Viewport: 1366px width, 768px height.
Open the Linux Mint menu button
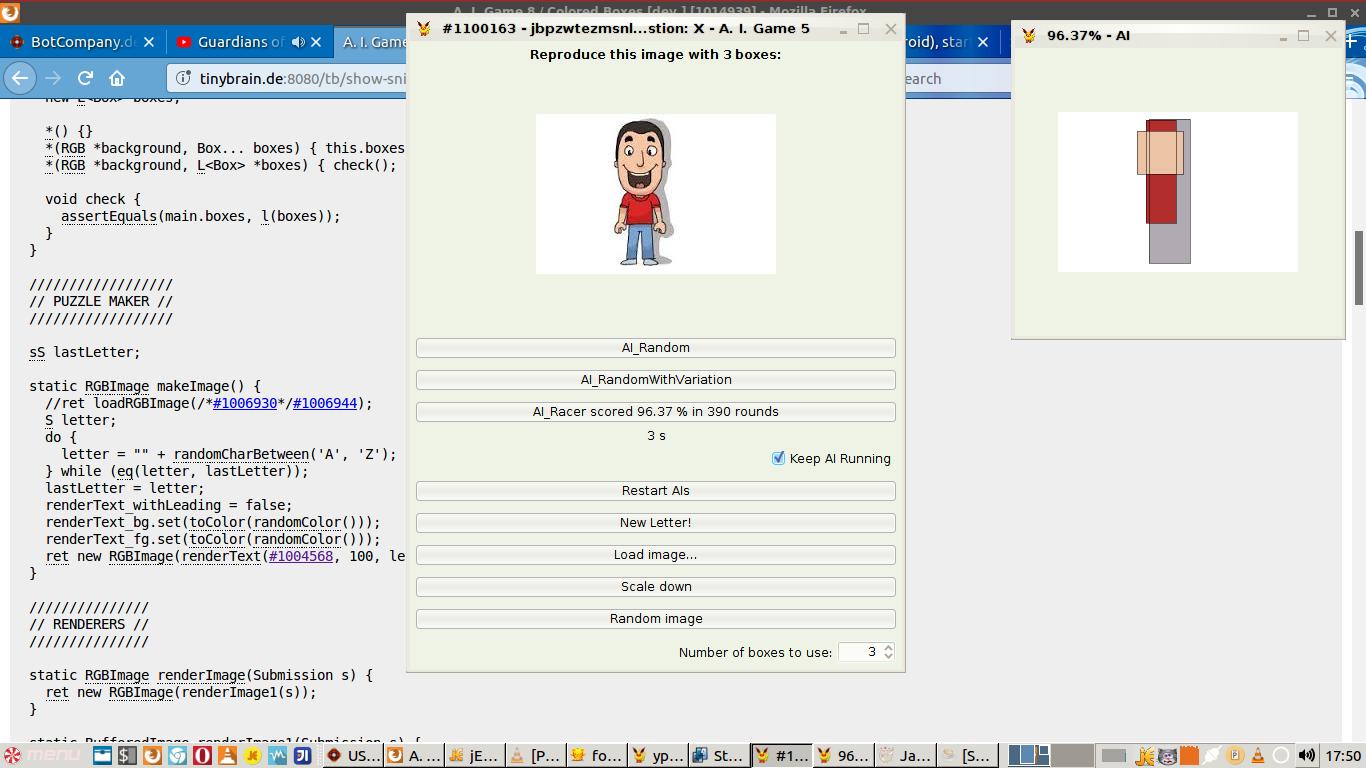[40, 756]
